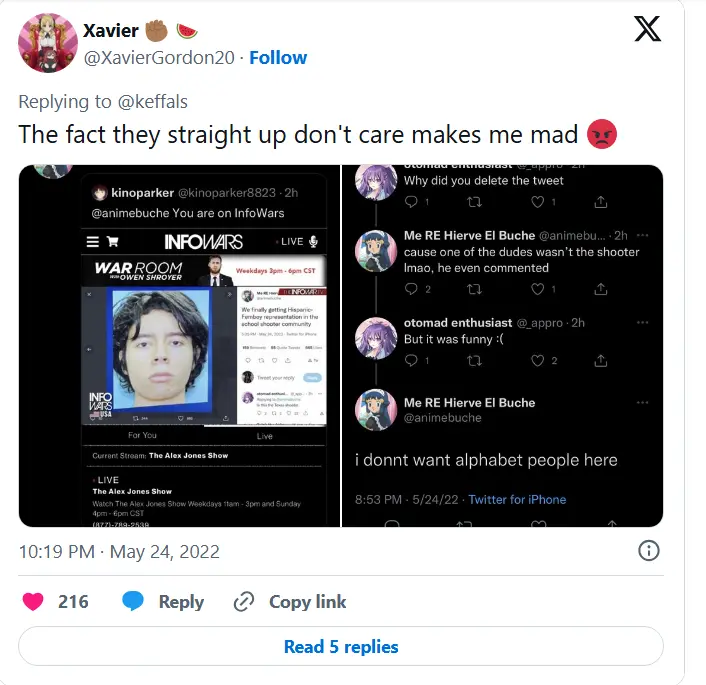The height and width of the screenshot is (685, 706).
Task: Click the Xavier display name
Action: coord(110,31)
